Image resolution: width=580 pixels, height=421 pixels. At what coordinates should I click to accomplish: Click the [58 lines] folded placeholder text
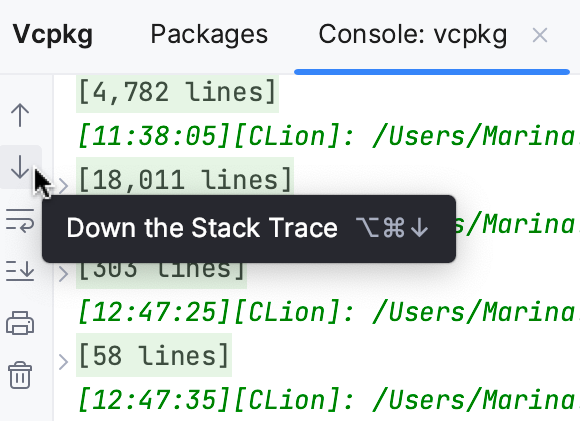[154, 355]
